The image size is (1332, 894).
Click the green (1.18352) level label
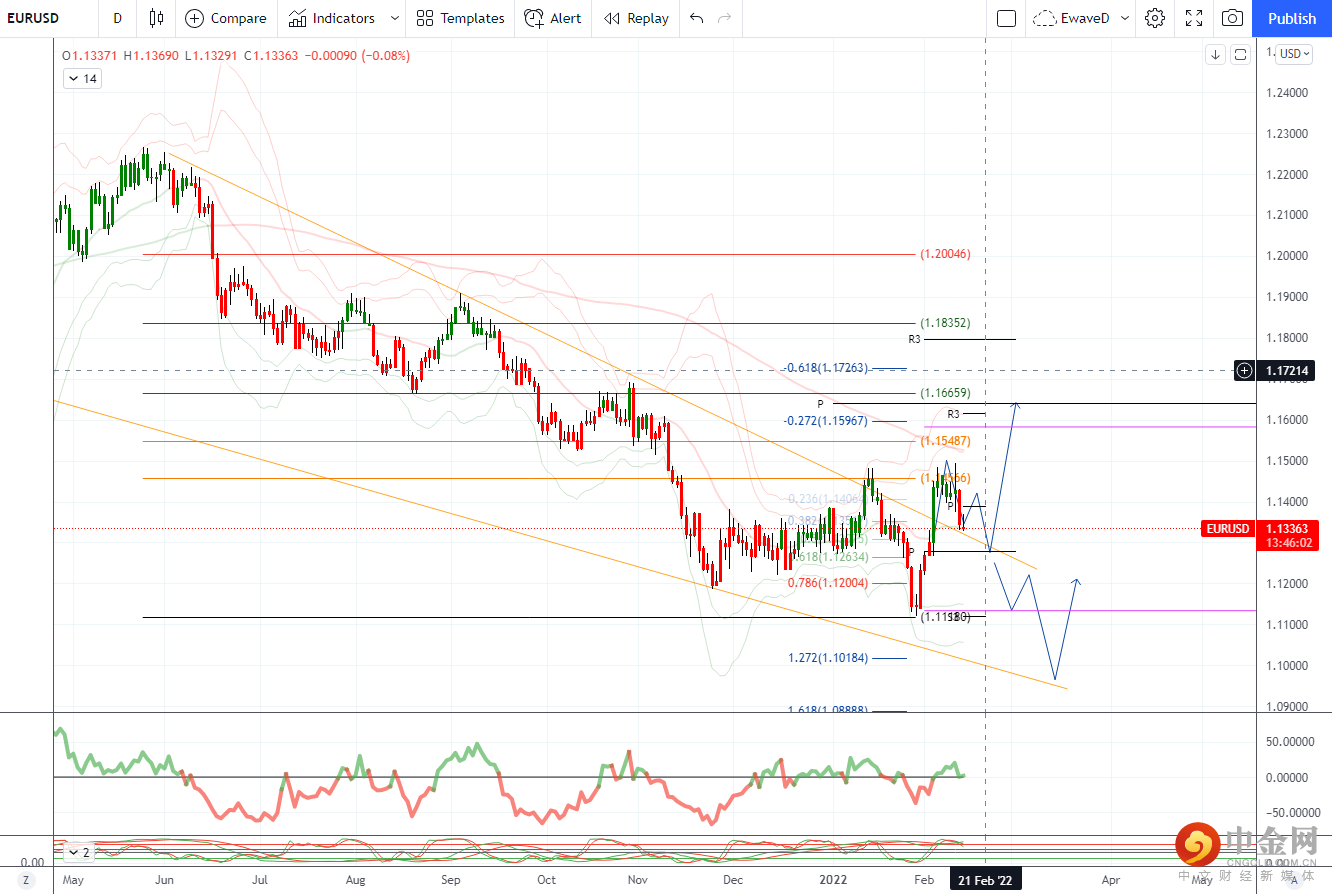coord(945,323)
